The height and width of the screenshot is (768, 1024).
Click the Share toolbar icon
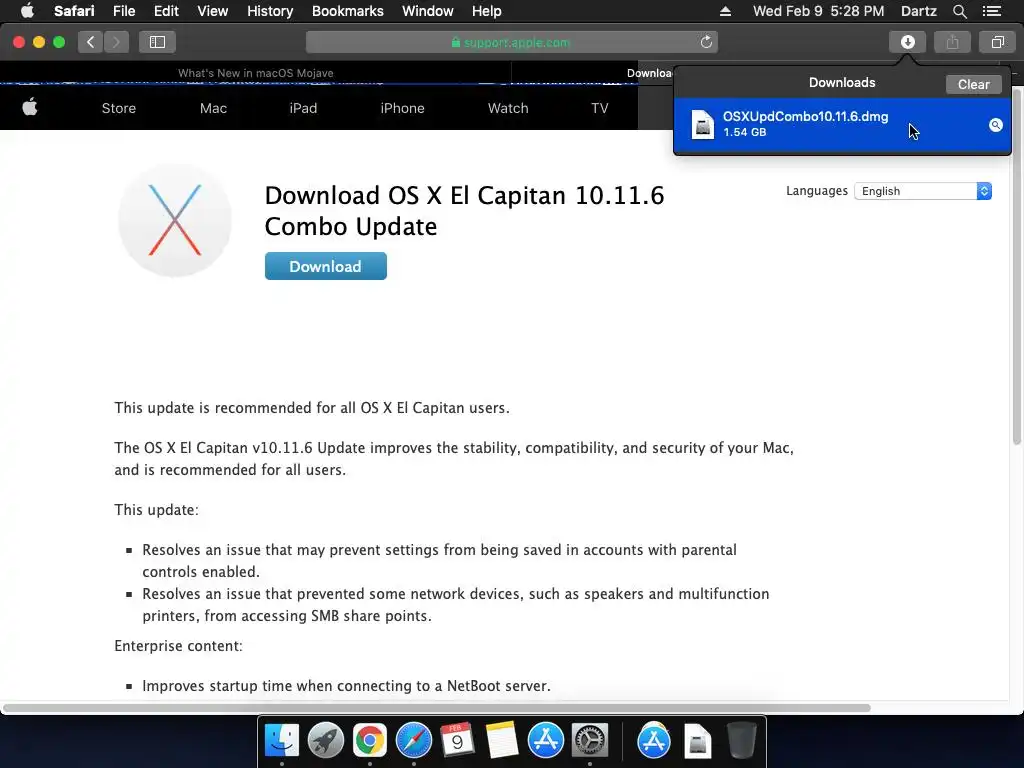[952, 42]
